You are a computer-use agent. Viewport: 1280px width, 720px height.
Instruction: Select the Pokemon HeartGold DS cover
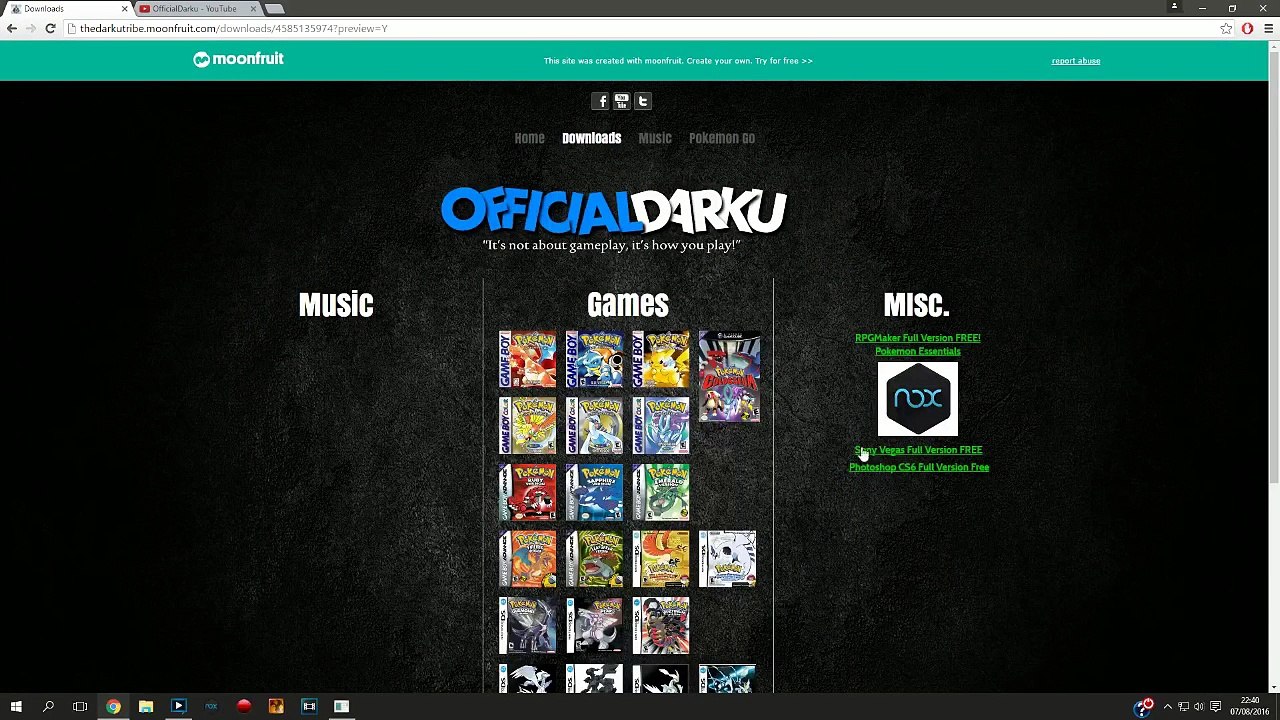point(661,559)
